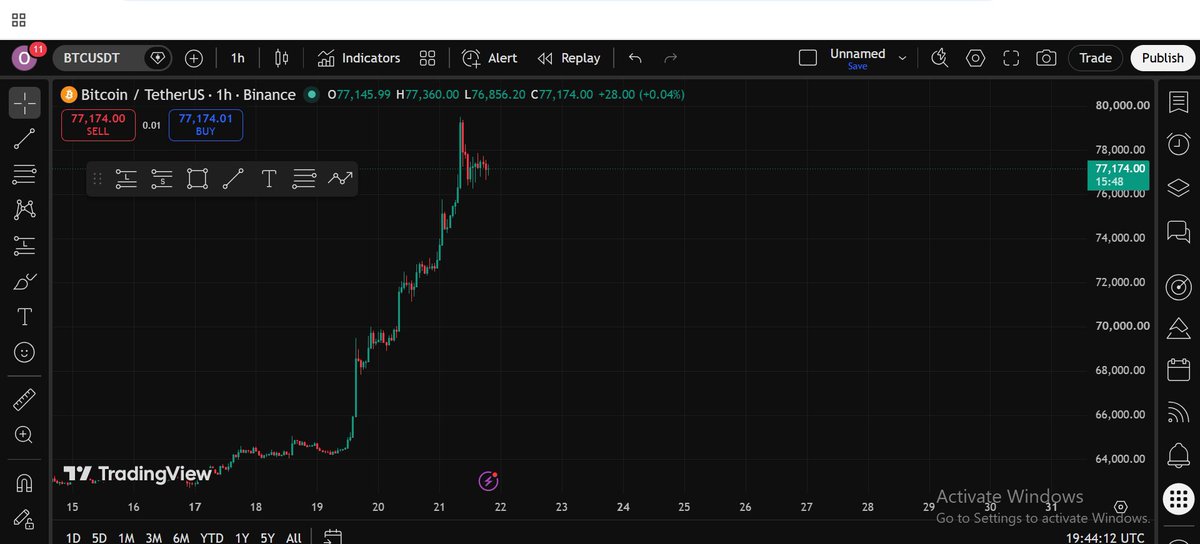Pick arrow path tool from floating favorites bar
Image resolution: width=1200 pixels, height=544 pixels.
pos(341,179)
